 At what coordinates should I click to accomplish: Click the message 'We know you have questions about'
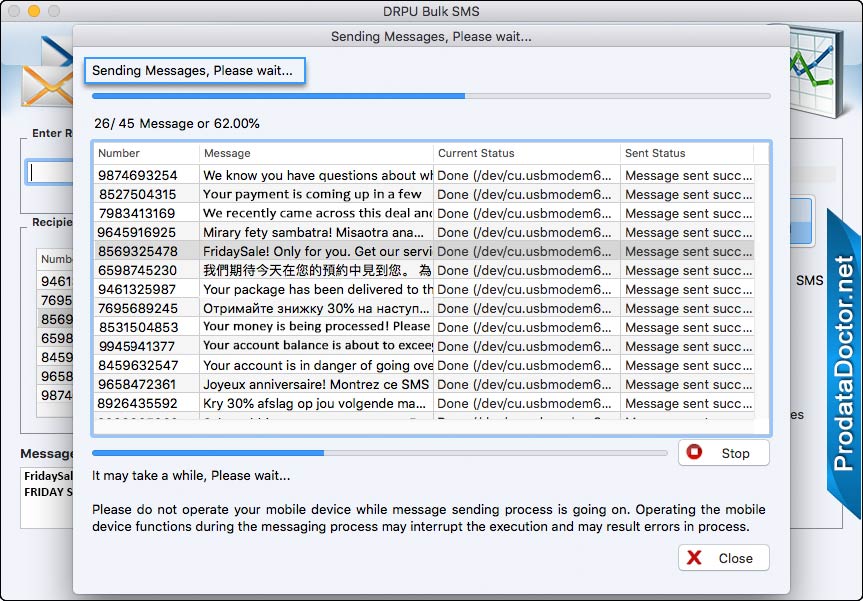(318, 176)
